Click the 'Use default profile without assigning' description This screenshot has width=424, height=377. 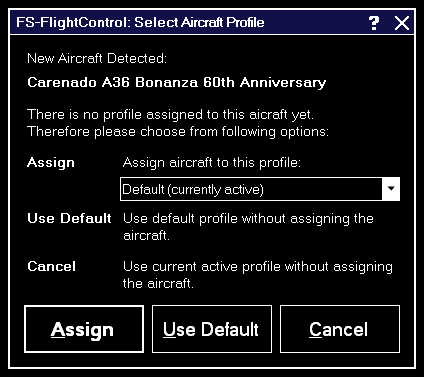248,219
